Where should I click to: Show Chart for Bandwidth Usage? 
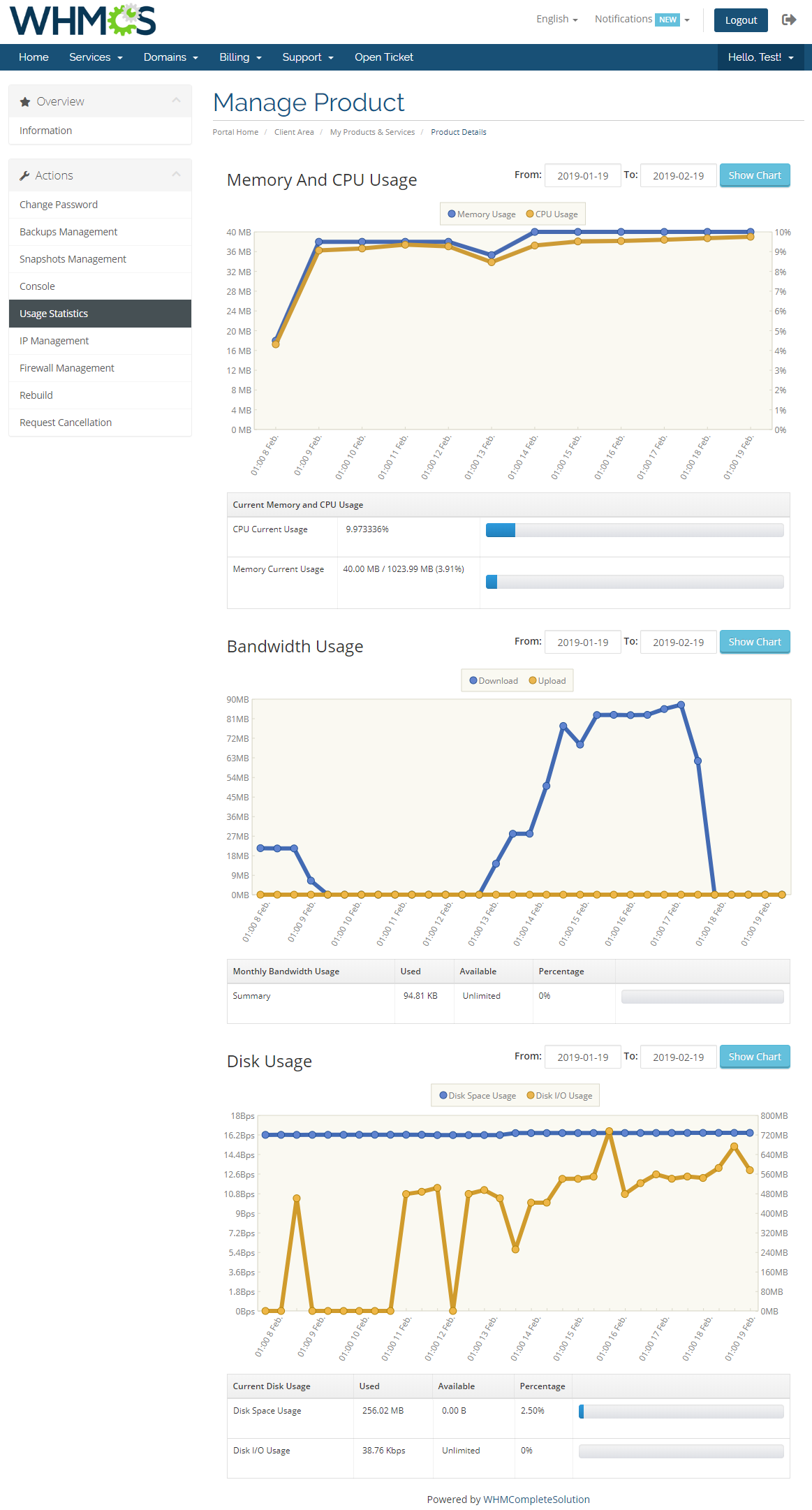coord(755,642)
